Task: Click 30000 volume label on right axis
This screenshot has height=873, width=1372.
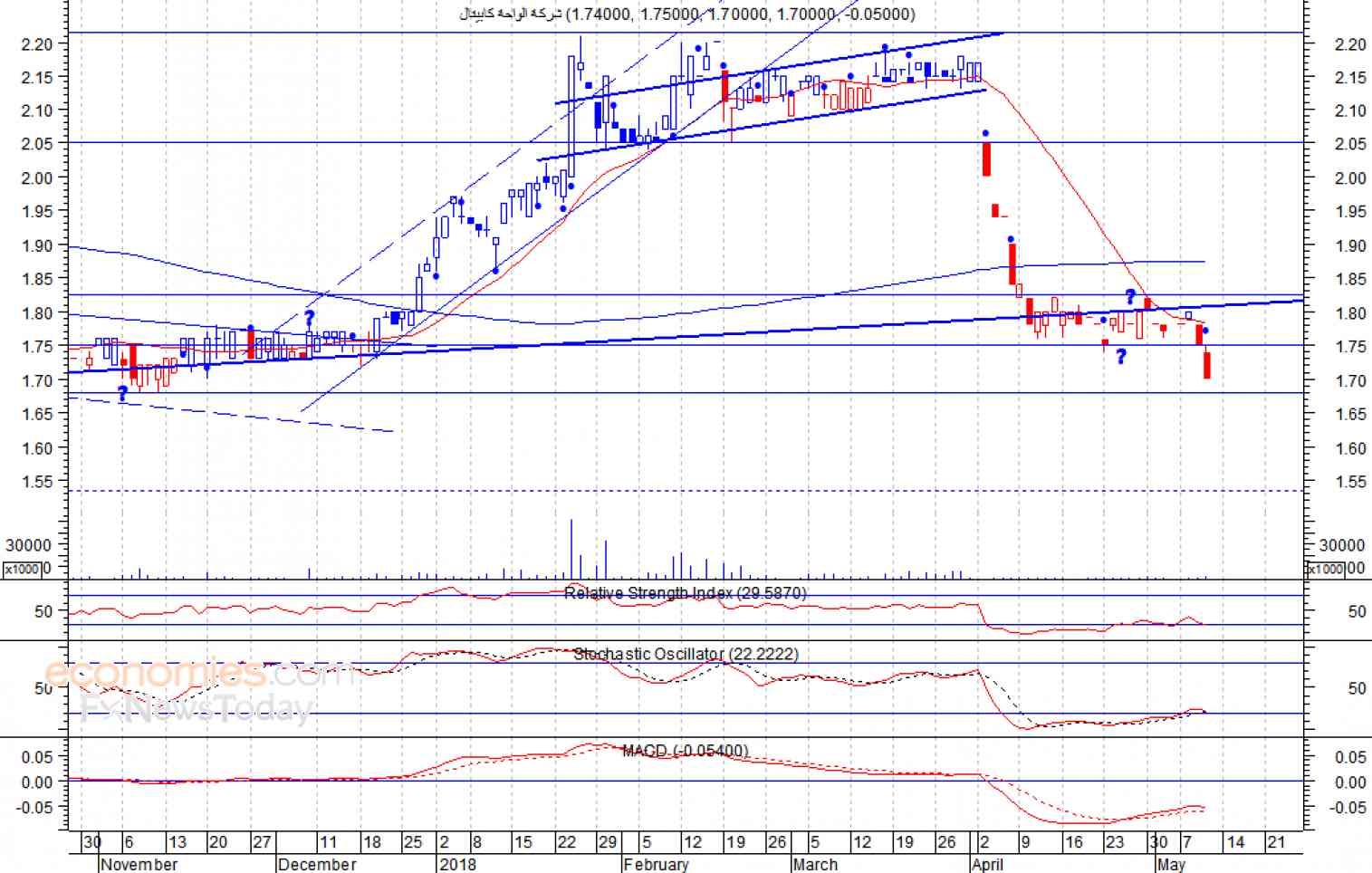Action: [x=1342, y=545]
